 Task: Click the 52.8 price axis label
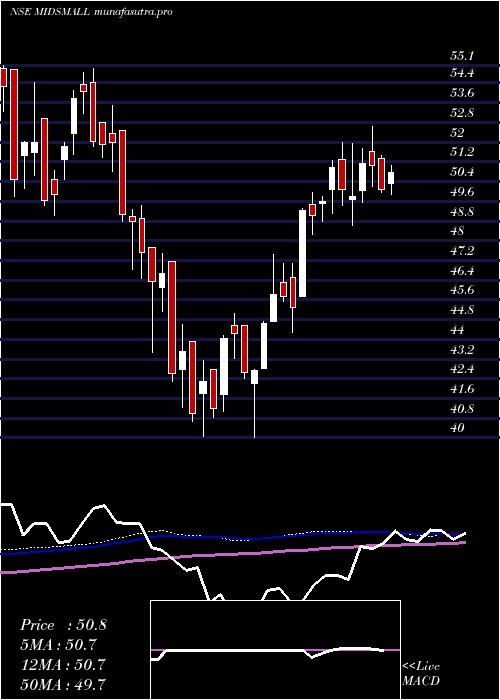462,112
